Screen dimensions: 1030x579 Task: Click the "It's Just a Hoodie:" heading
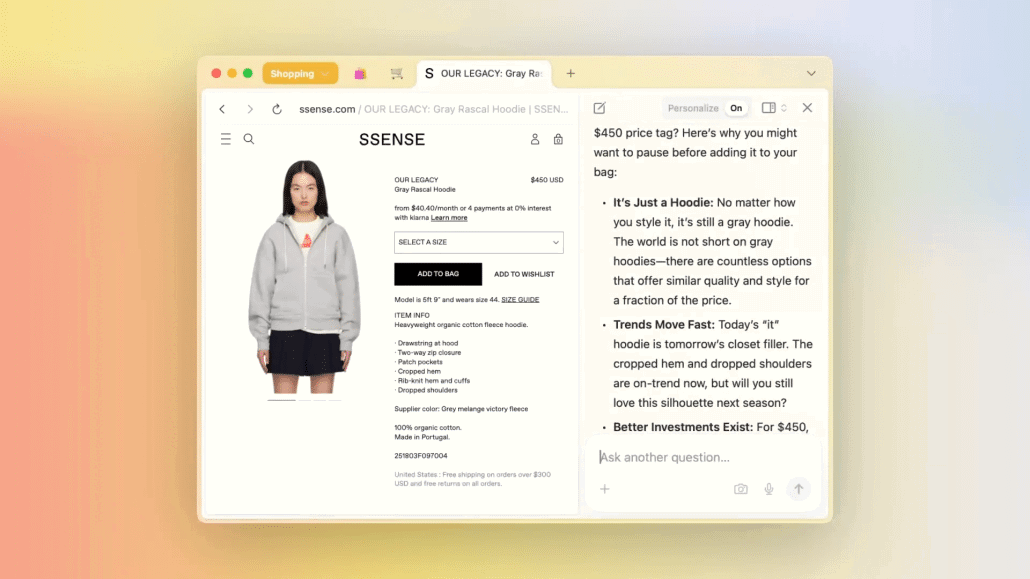(663, 202)
